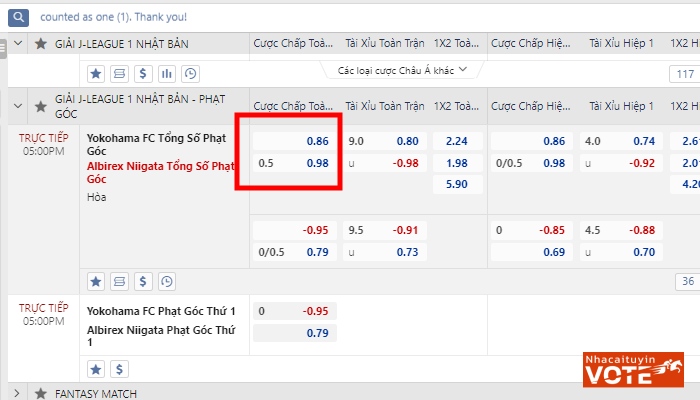This screenshot has height=400, width=700.
Task: Select 1X2 odds 1.98 for Albirex Niigata
Action: click(x=458, y=163)
